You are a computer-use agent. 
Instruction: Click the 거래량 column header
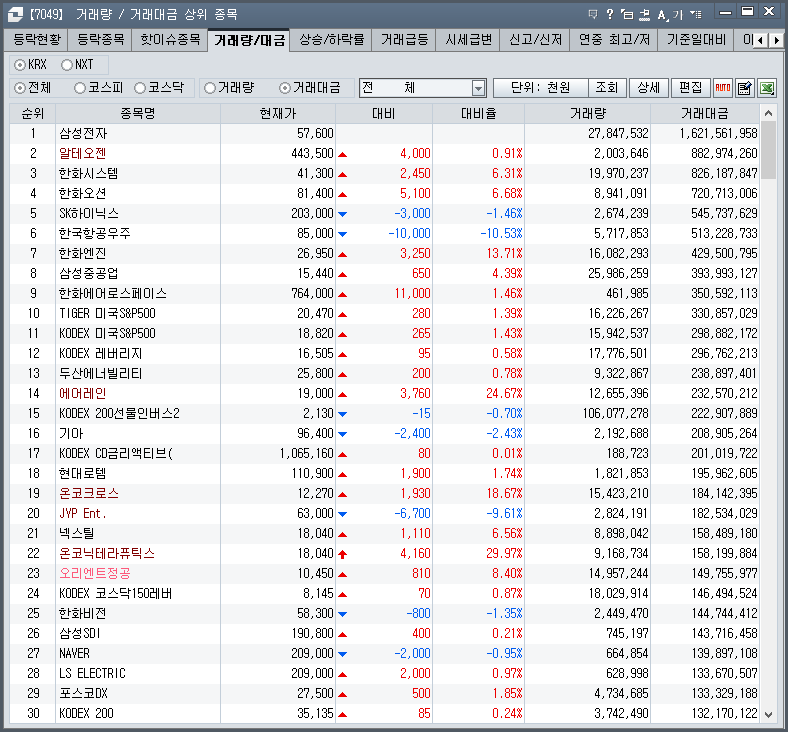587,114
